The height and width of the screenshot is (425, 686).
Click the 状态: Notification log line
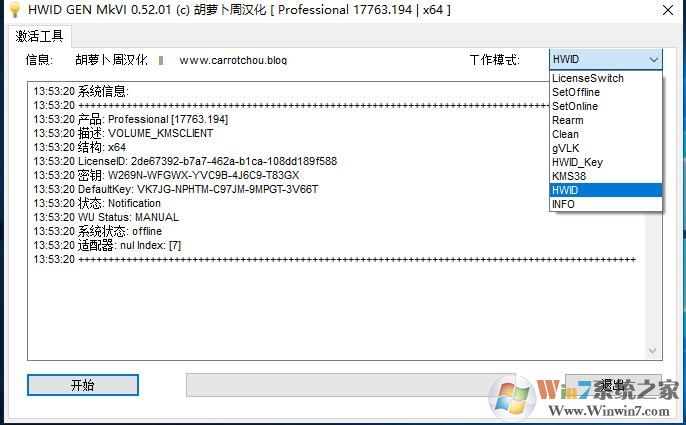pyautogui.click(x=97, y=203)
